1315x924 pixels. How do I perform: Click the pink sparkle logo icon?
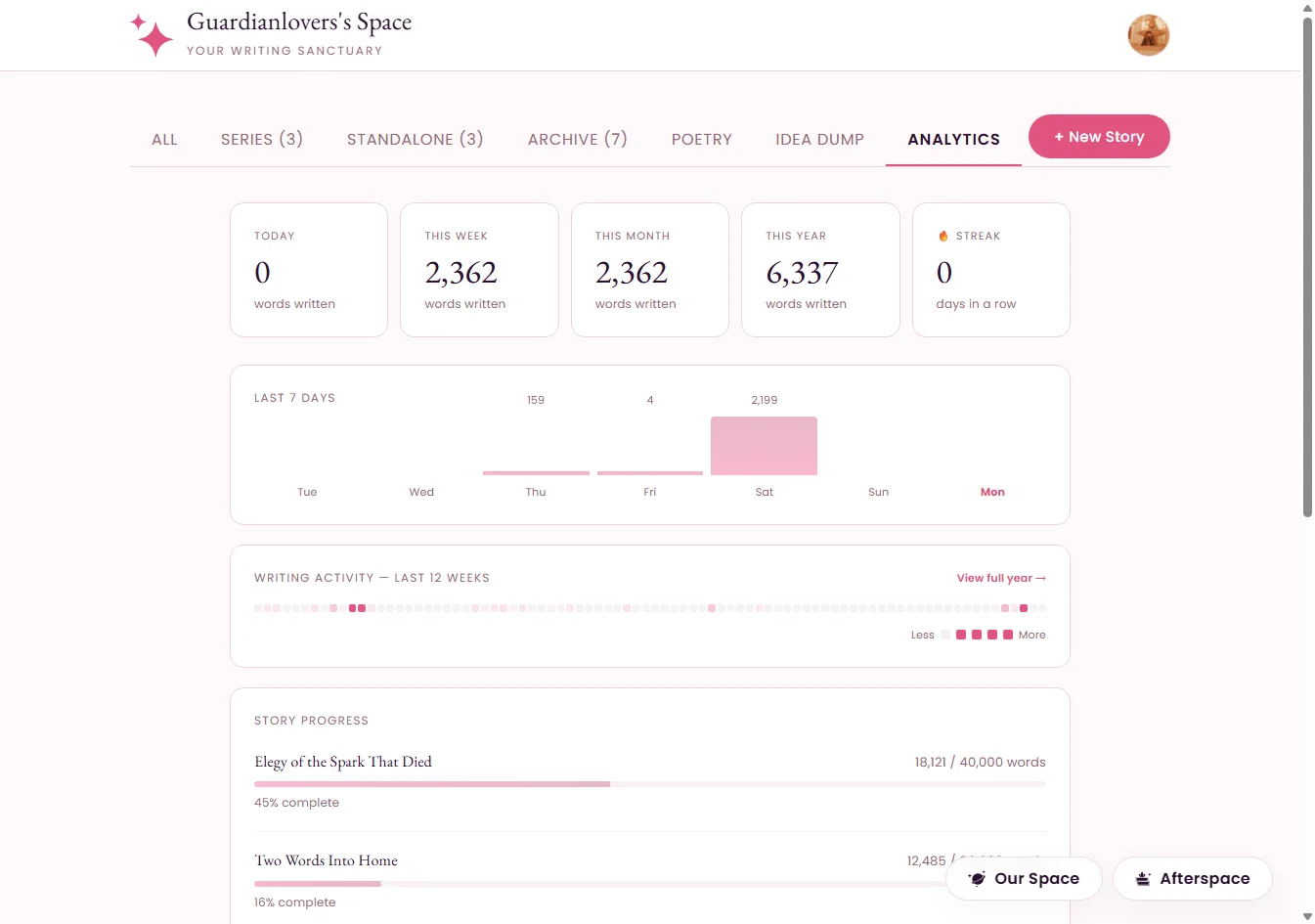click(152, 35)
